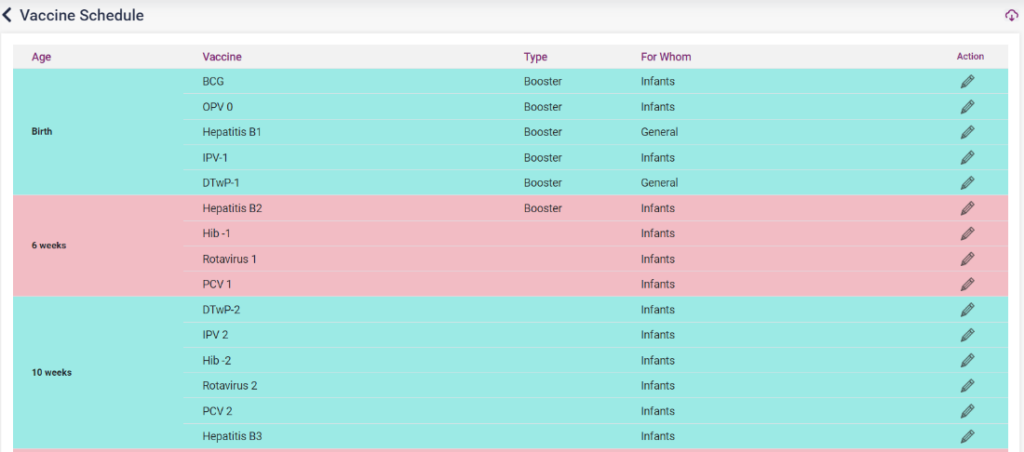The height and width of the screenshot is (452, 1024).
Task: Edit the PCV 1 row
Action: click(x=967, y=285)
